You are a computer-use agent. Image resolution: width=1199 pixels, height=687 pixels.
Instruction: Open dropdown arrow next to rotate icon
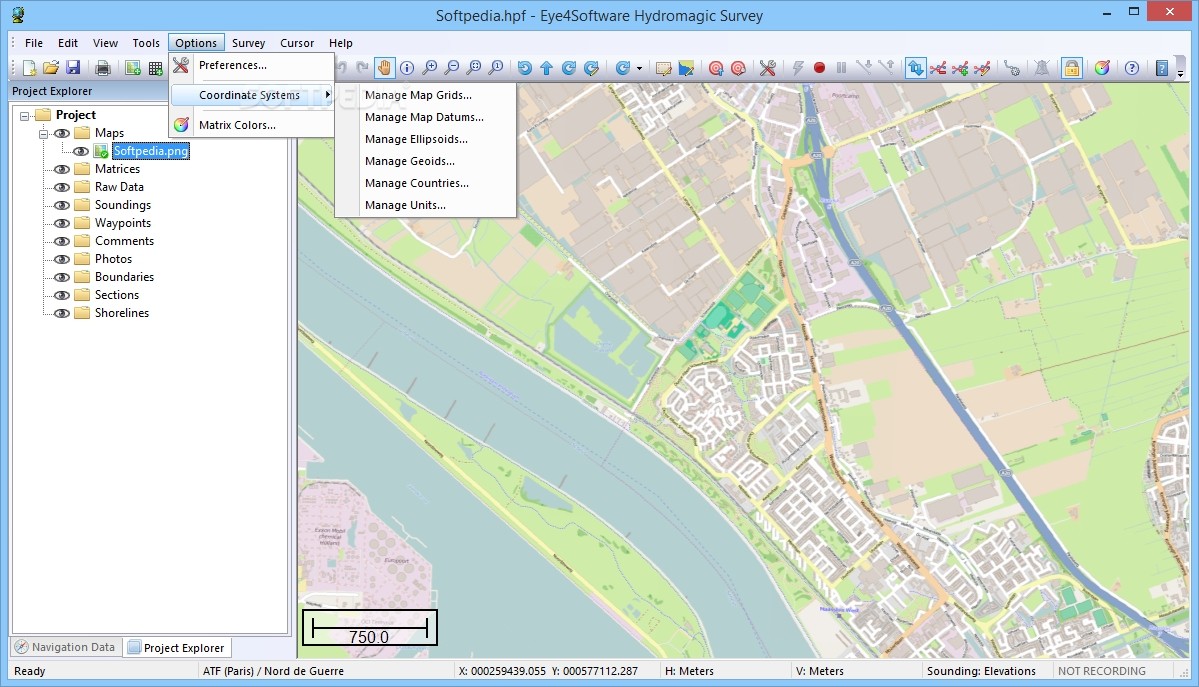coord(638,68)
